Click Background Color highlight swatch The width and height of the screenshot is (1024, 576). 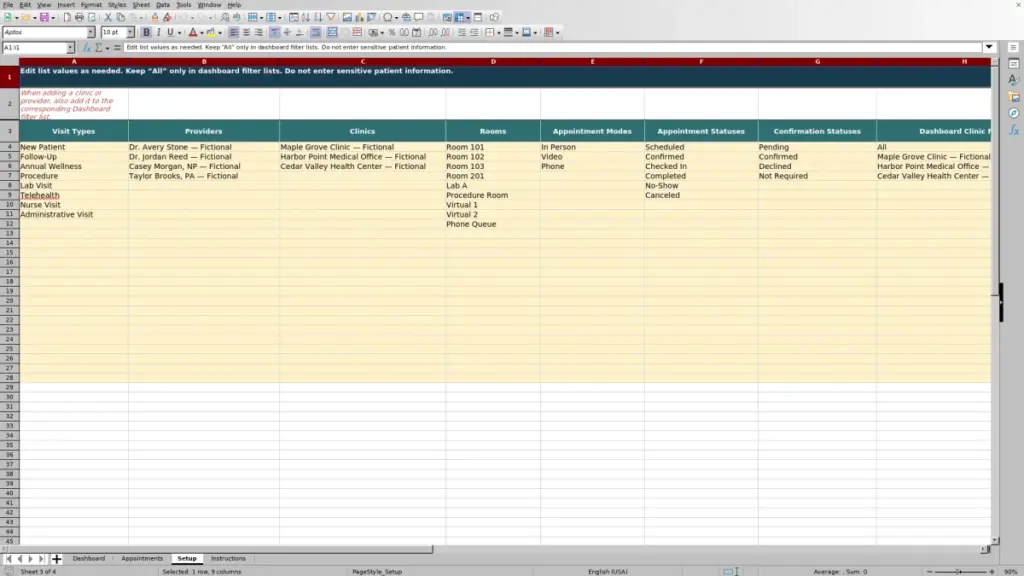tap(211, 33)
